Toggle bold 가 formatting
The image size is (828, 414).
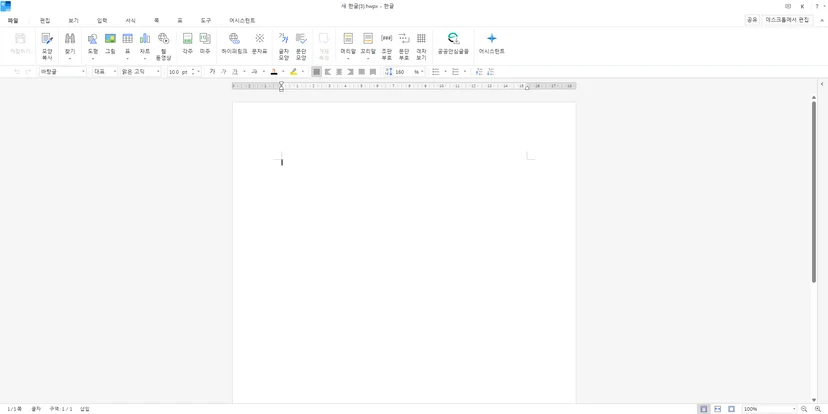[x=212, y=72]
